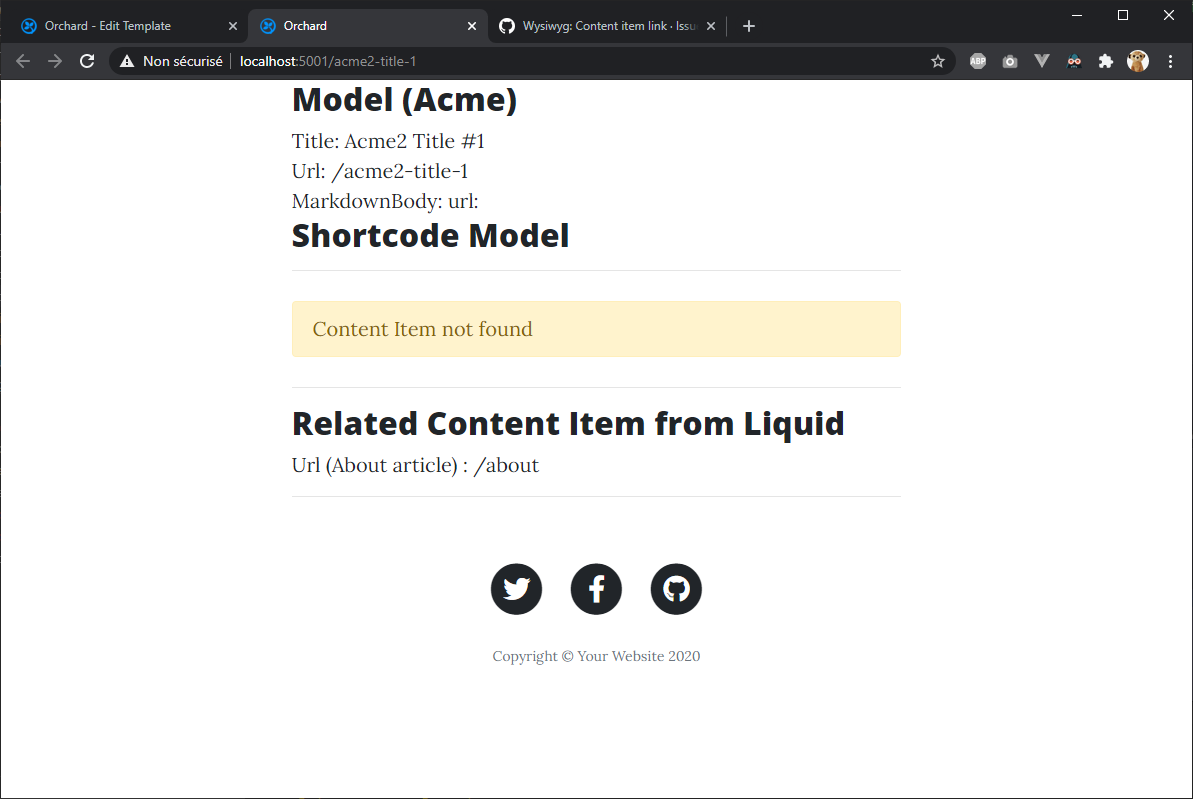Image resolution: width=1193 pixels, height=799 pixels.
Task: Open the GitHub footer icon
Action: (676, 589)
